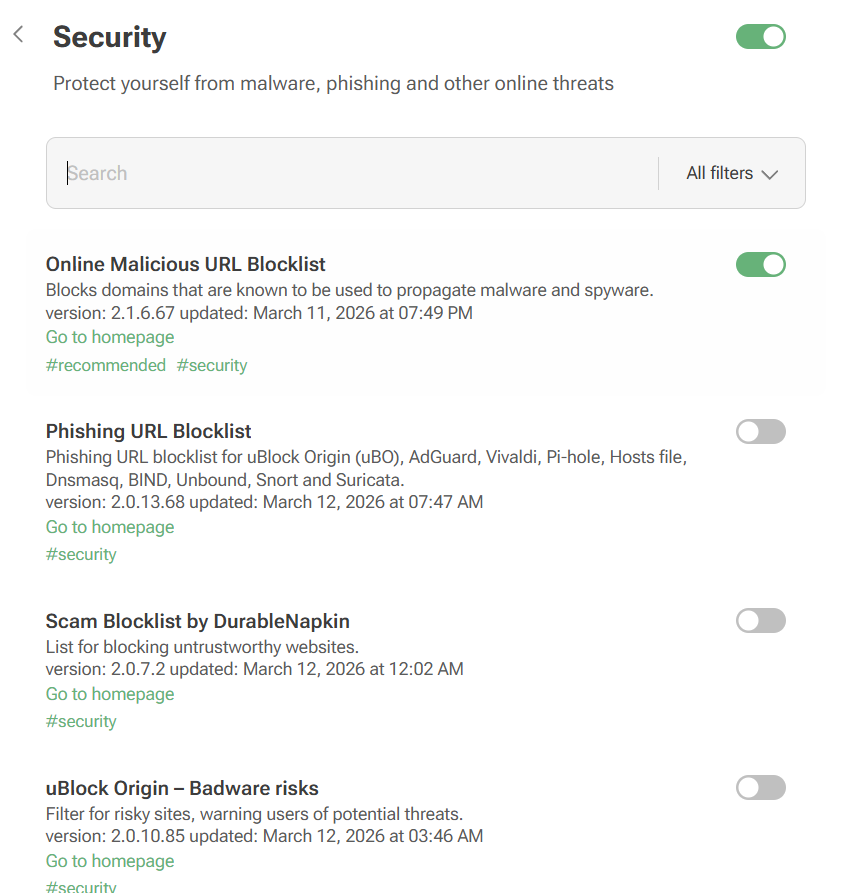
Task: Click the Phishing URL Blocklist title
Action: click(148, 431)
